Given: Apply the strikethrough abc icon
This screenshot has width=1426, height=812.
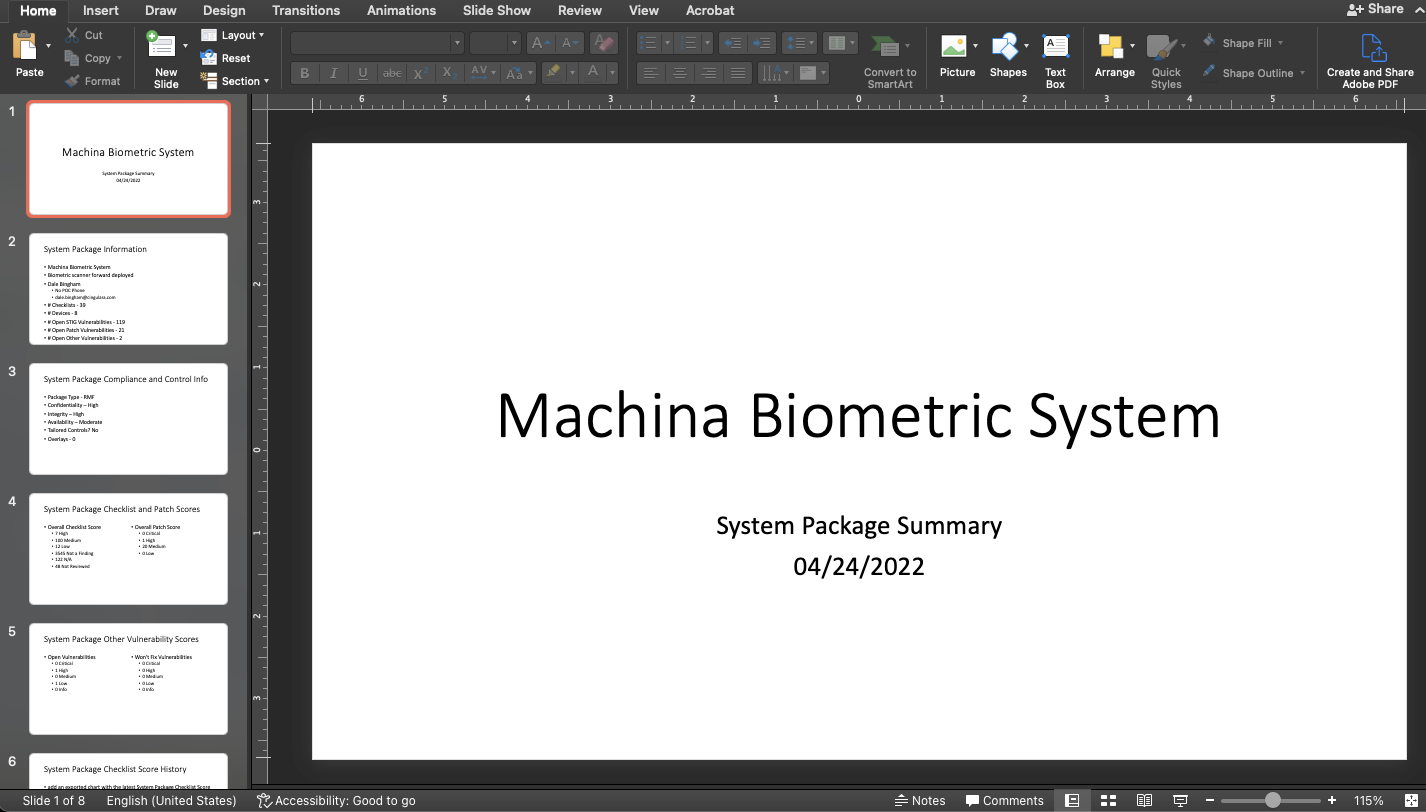Looking at the screenshot, I should pos(392,73).
